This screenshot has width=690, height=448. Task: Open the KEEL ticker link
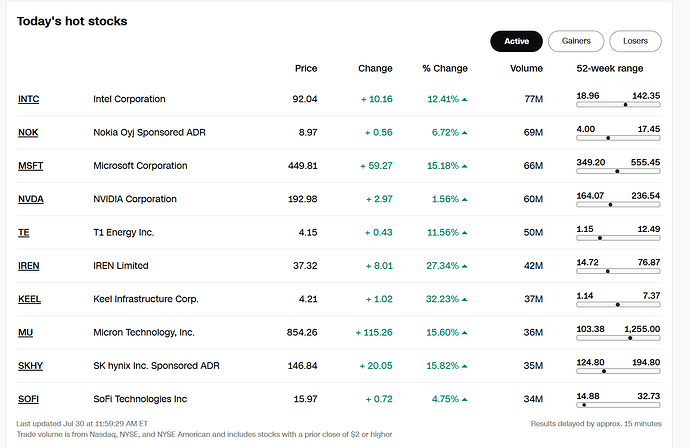[29, 299]
